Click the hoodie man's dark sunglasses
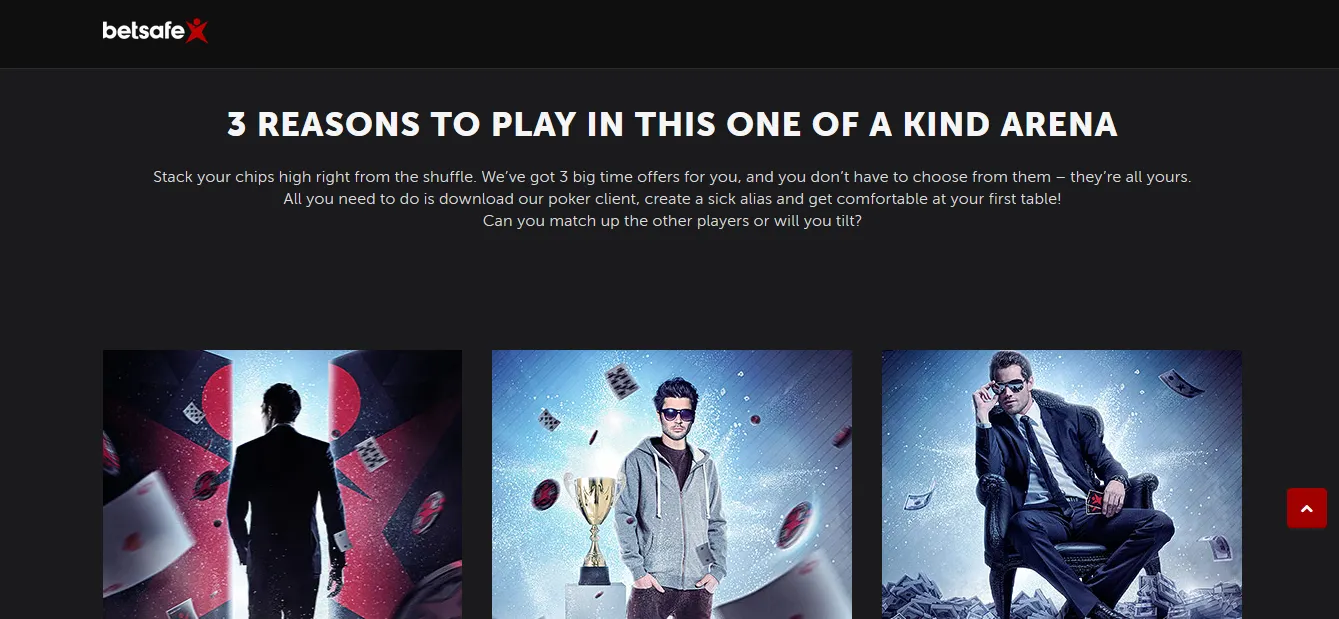This screenshot has width=1339, height=619. (x=677, y=414)
